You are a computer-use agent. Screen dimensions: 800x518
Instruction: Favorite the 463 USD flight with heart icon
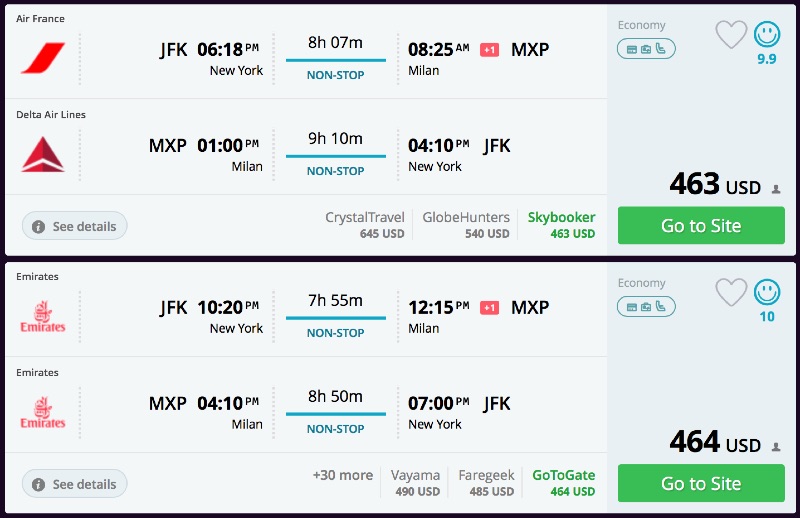(731, 35)
